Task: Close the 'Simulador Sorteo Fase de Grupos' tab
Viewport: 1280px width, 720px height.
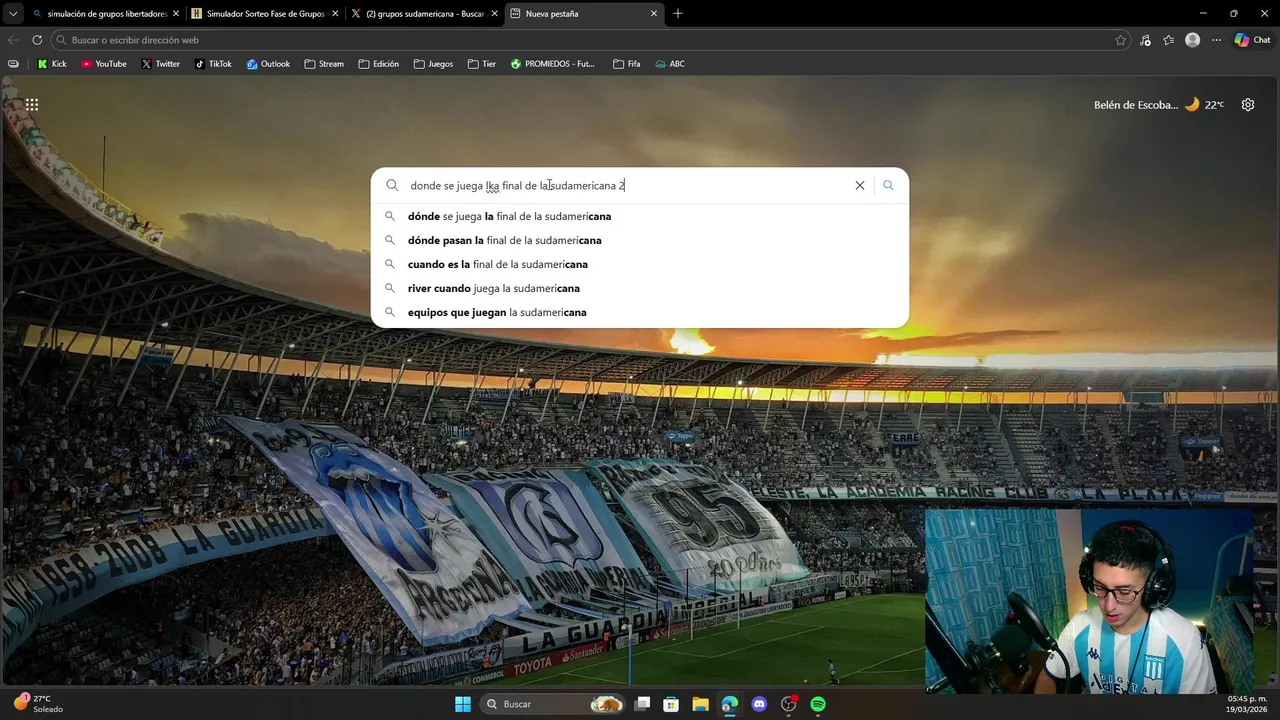Action: [335, 14]
